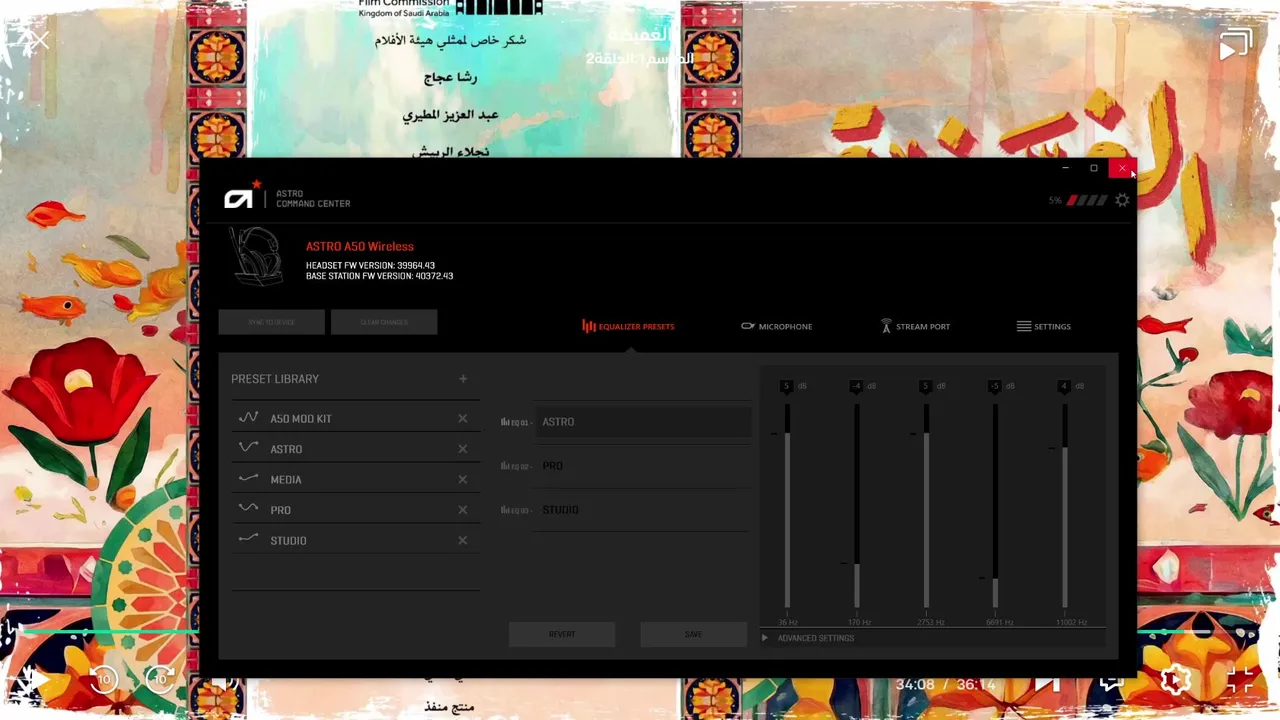Select the EQ 01 ASTRO slot
This screenshot has height=720, width=1280.
point(644,422)
